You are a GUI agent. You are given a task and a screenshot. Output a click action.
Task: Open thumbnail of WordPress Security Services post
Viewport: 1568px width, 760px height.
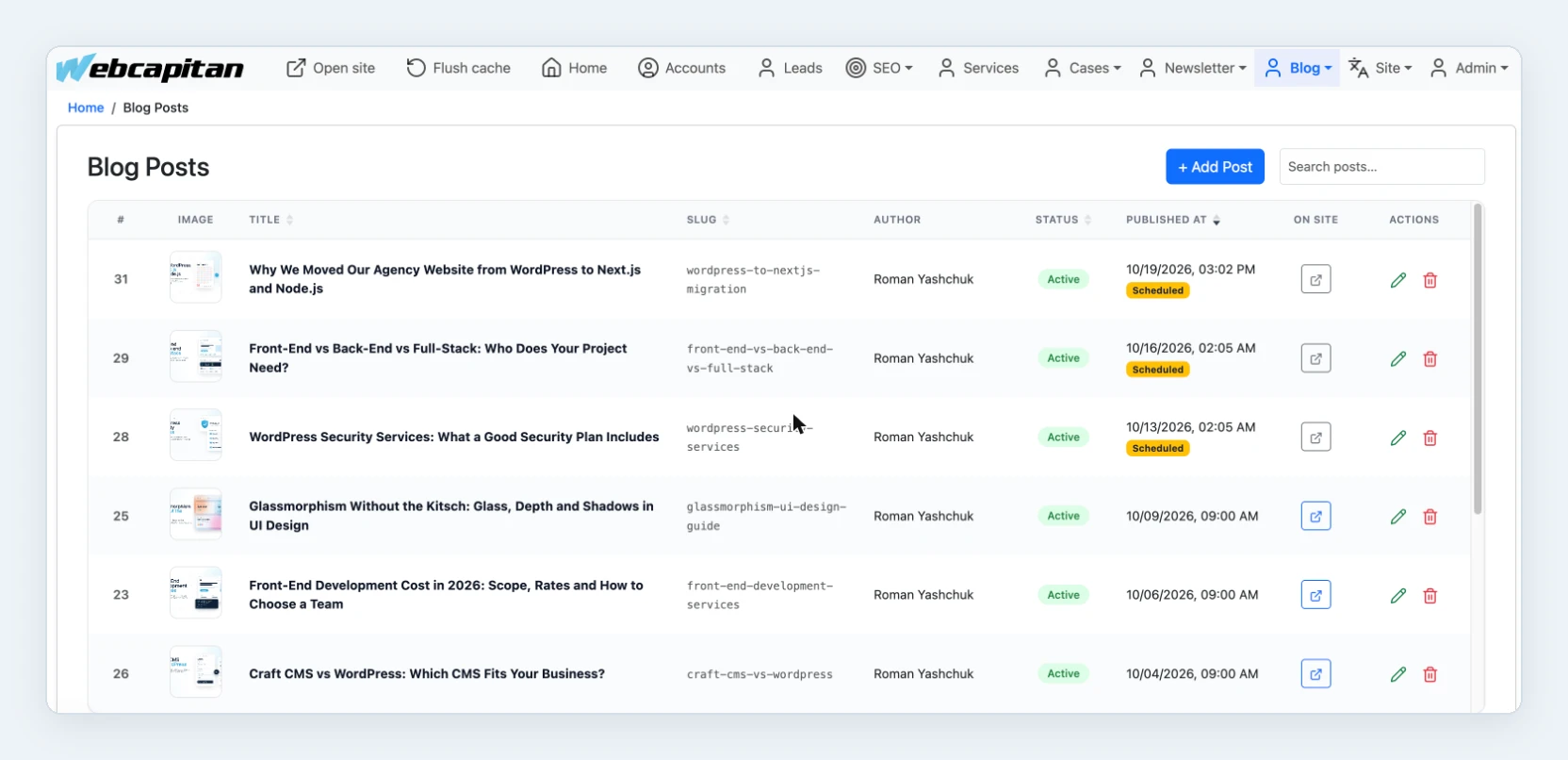(196, 435)
